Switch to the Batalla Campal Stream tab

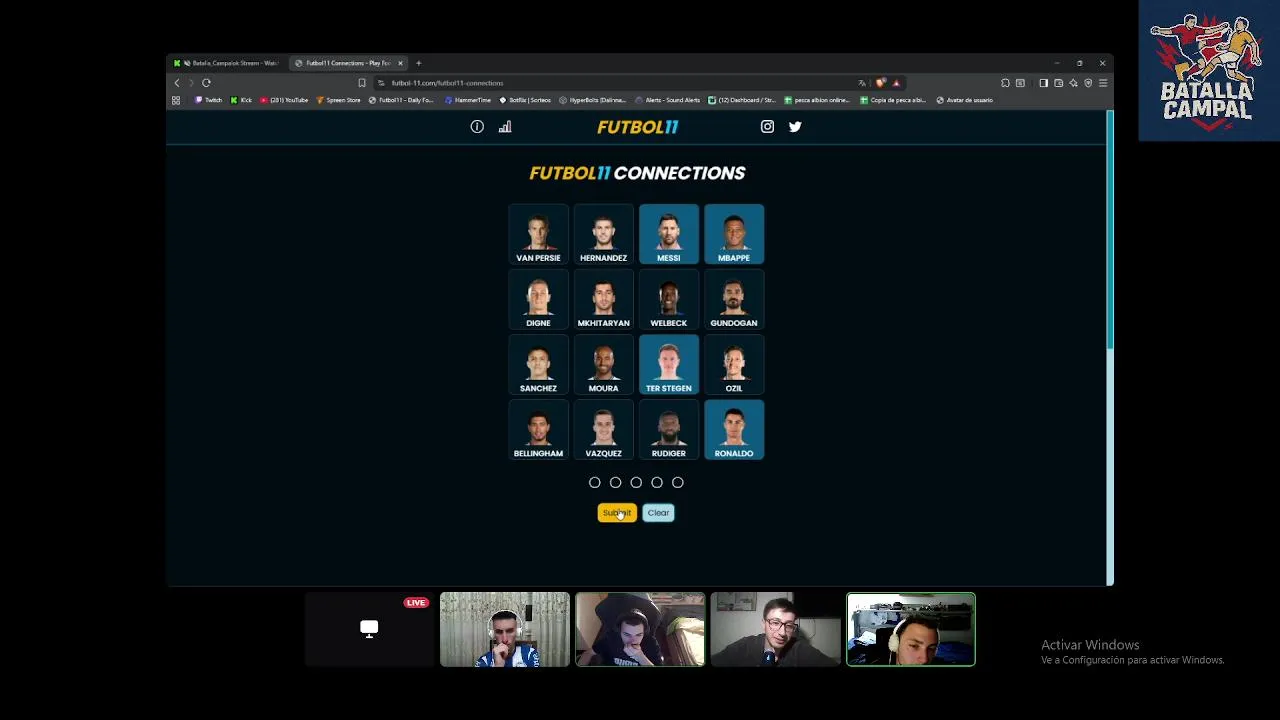pos(227,63)
